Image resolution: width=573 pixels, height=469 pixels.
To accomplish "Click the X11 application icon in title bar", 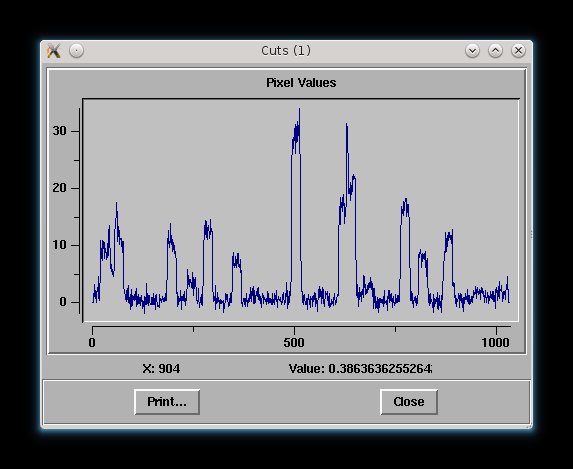I will pyautogui.click(x=54, y=51).
